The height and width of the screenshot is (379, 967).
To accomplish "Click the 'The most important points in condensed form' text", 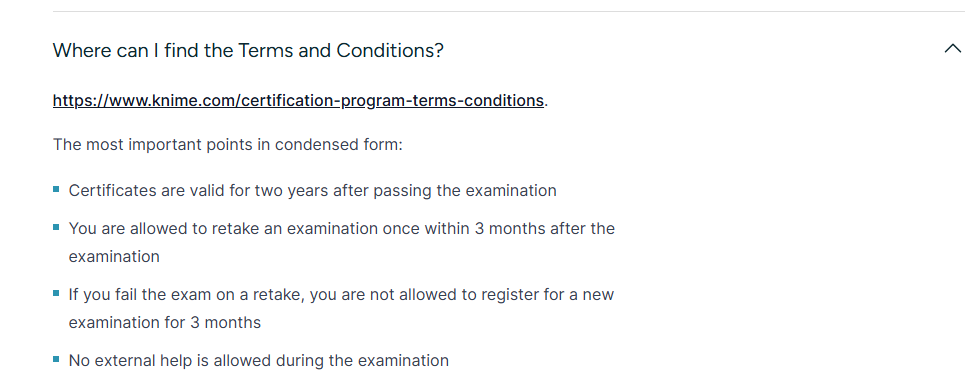I will tap(228, 145).
